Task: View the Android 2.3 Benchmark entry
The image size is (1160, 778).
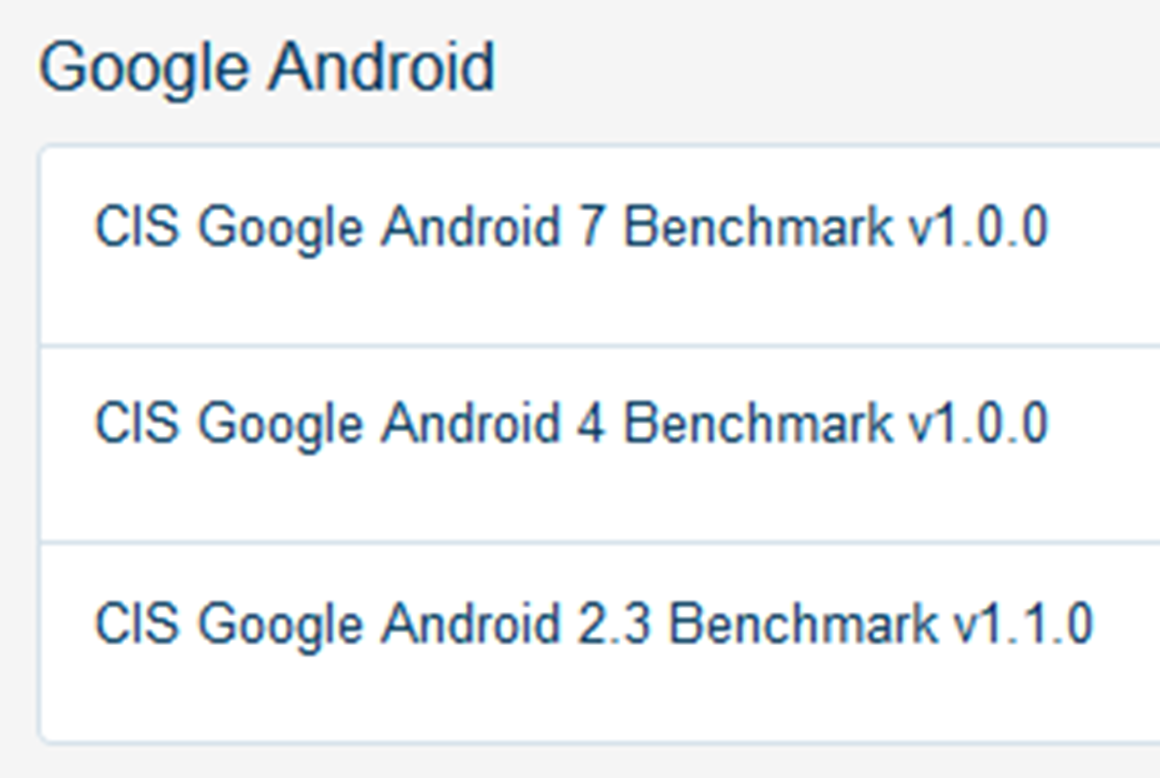Action: [593, 624]
